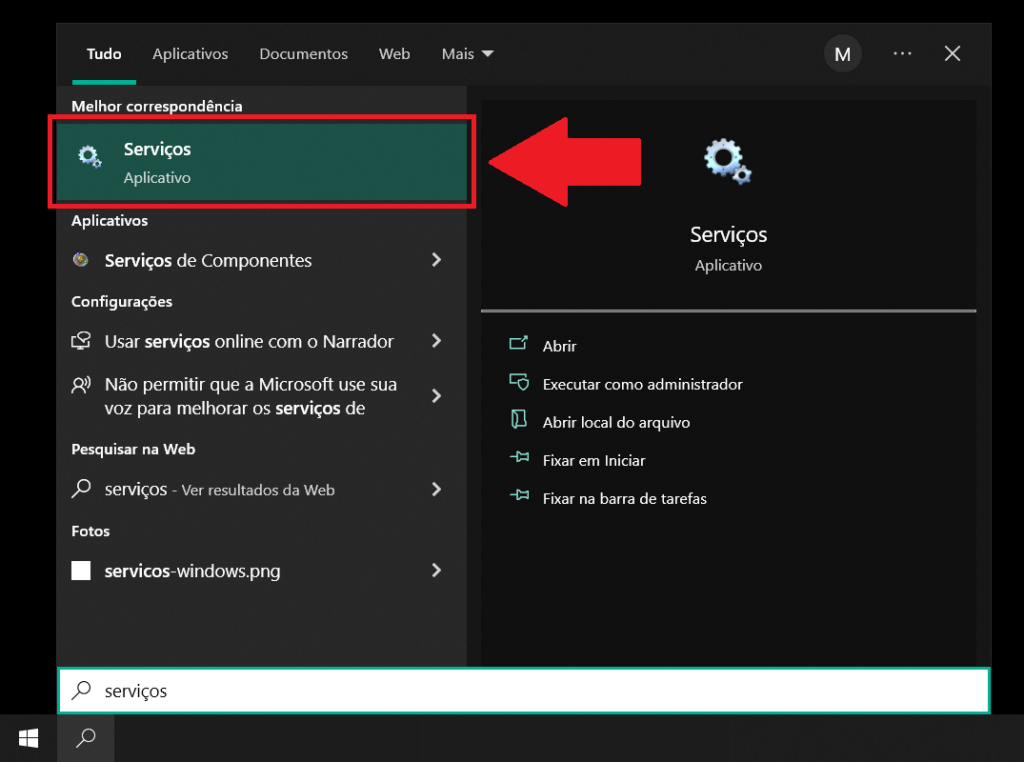The width and height of the screenshot is (1024, 762).
Task: Click Executar como administrador
Action: [643, 384]
